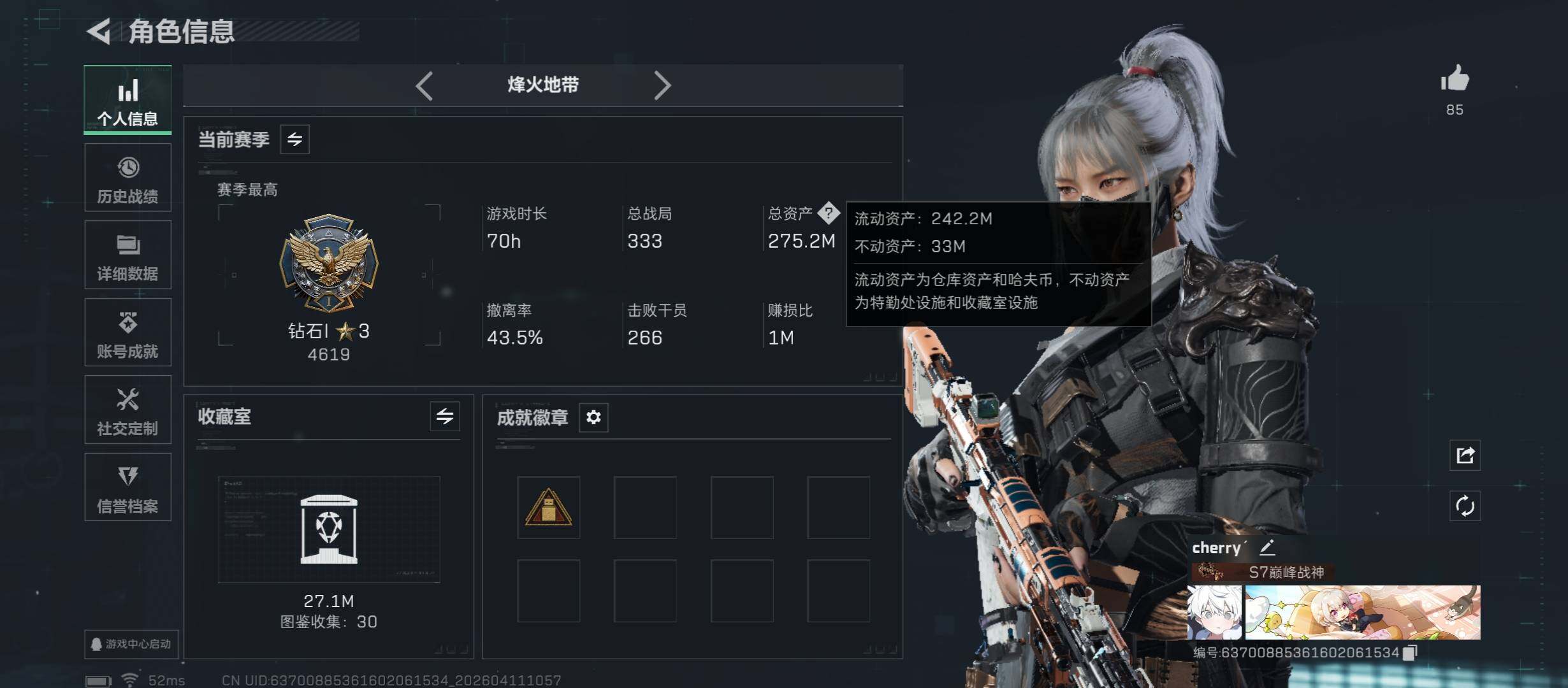1568x688 pixels.
Task: Click the 总资产 question mark help icon
Action: coord(829,213)
